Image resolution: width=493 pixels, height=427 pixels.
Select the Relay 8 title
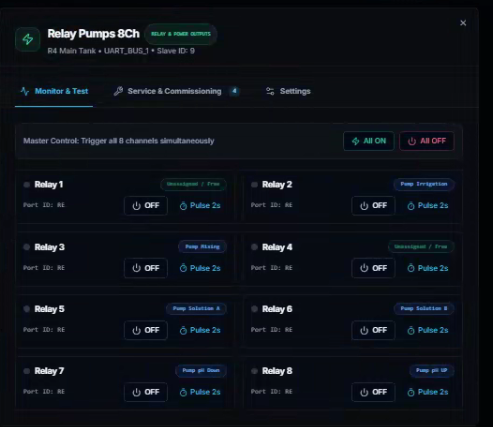(x=277, y=371)
